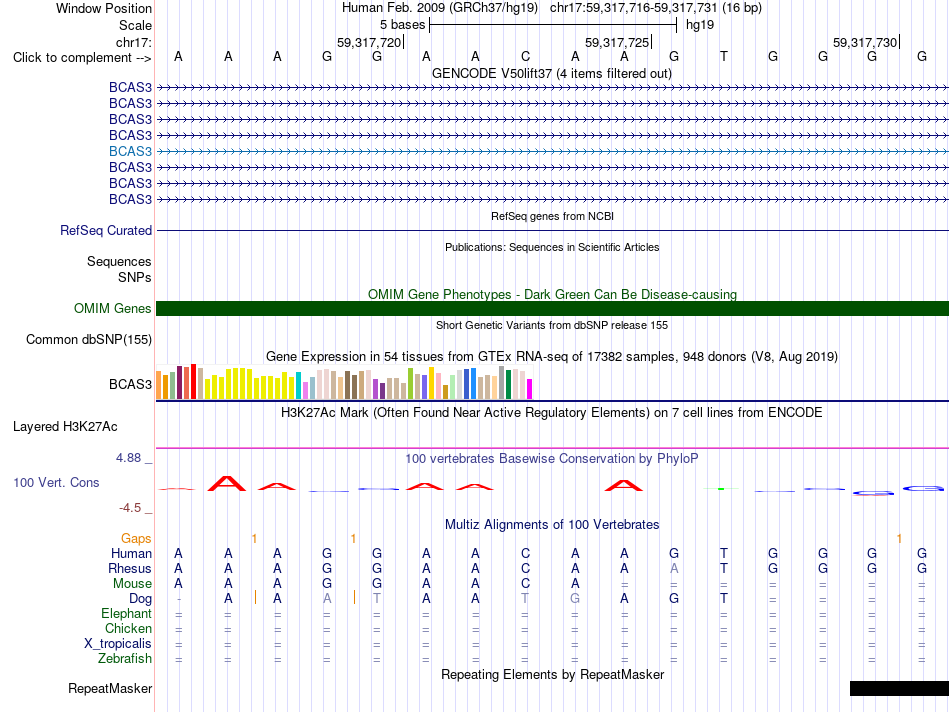Open the Common dbSNP(155) track label
Screen dimensions: 950x712
pos(88,339)
